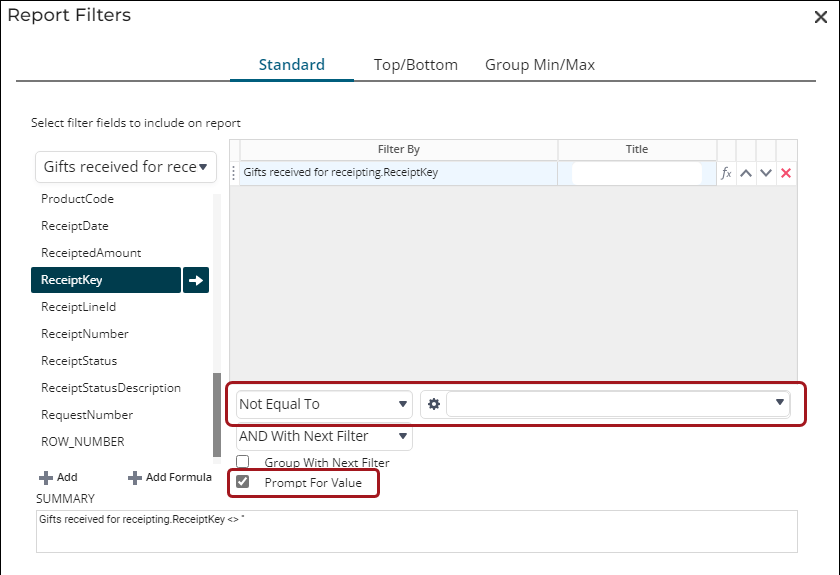Select the ReceiptKey field in list
Screen dimensions: 840x575
coord(106,280)
